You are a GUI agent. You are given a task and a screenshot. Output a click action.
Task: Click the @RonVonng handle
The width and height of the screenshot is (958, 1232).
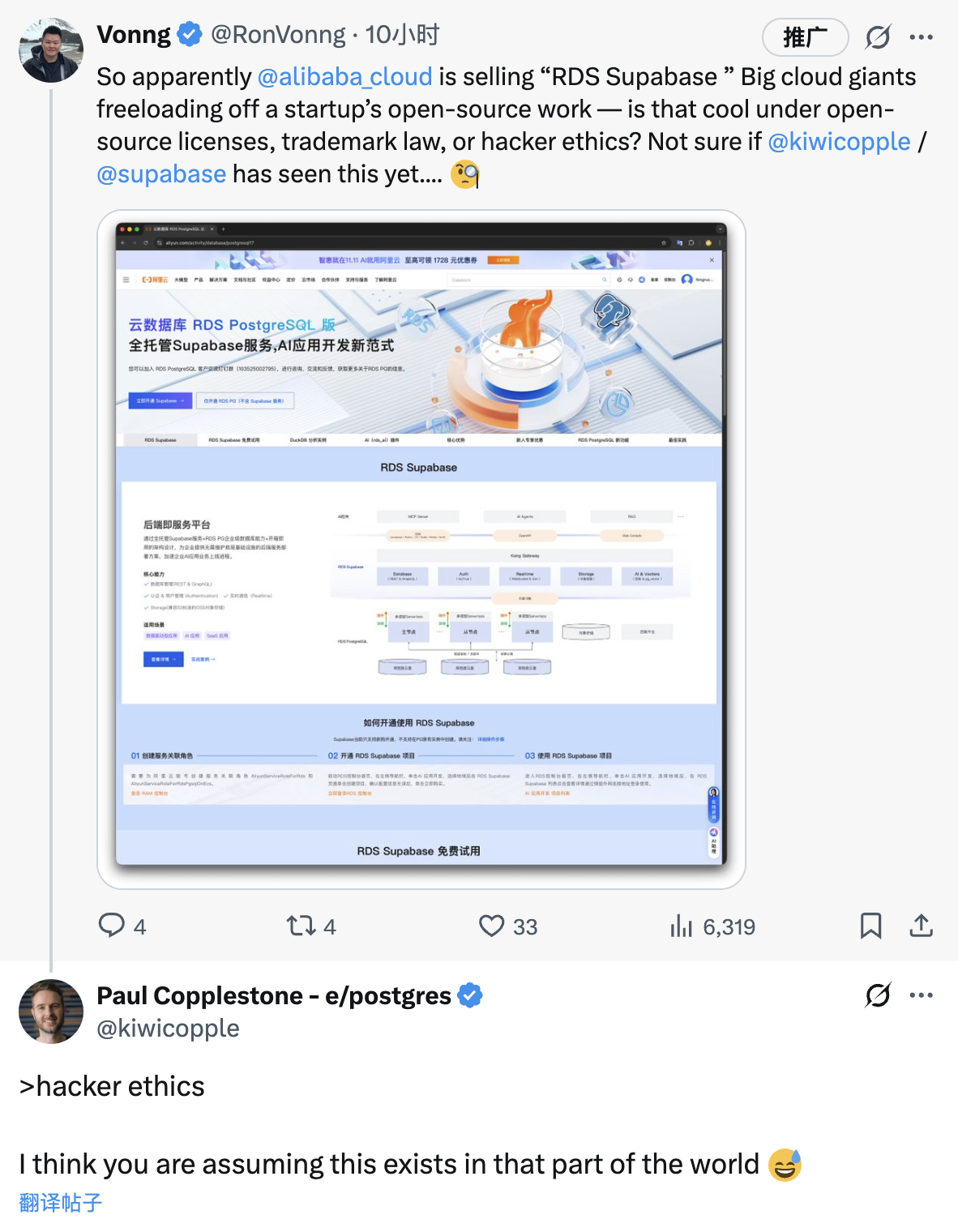(x=278, y=35)
